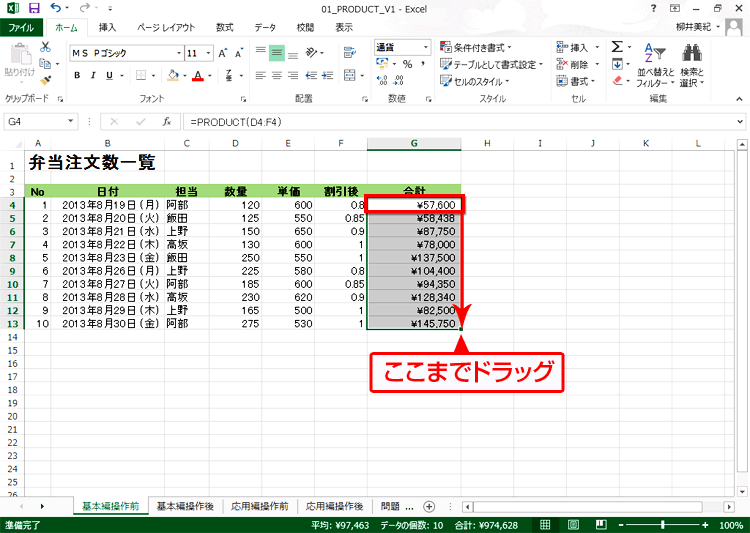This screenshot has height=533, width=750.
Task: Click the Paste clipboard icon
Action: click(20, 54)
